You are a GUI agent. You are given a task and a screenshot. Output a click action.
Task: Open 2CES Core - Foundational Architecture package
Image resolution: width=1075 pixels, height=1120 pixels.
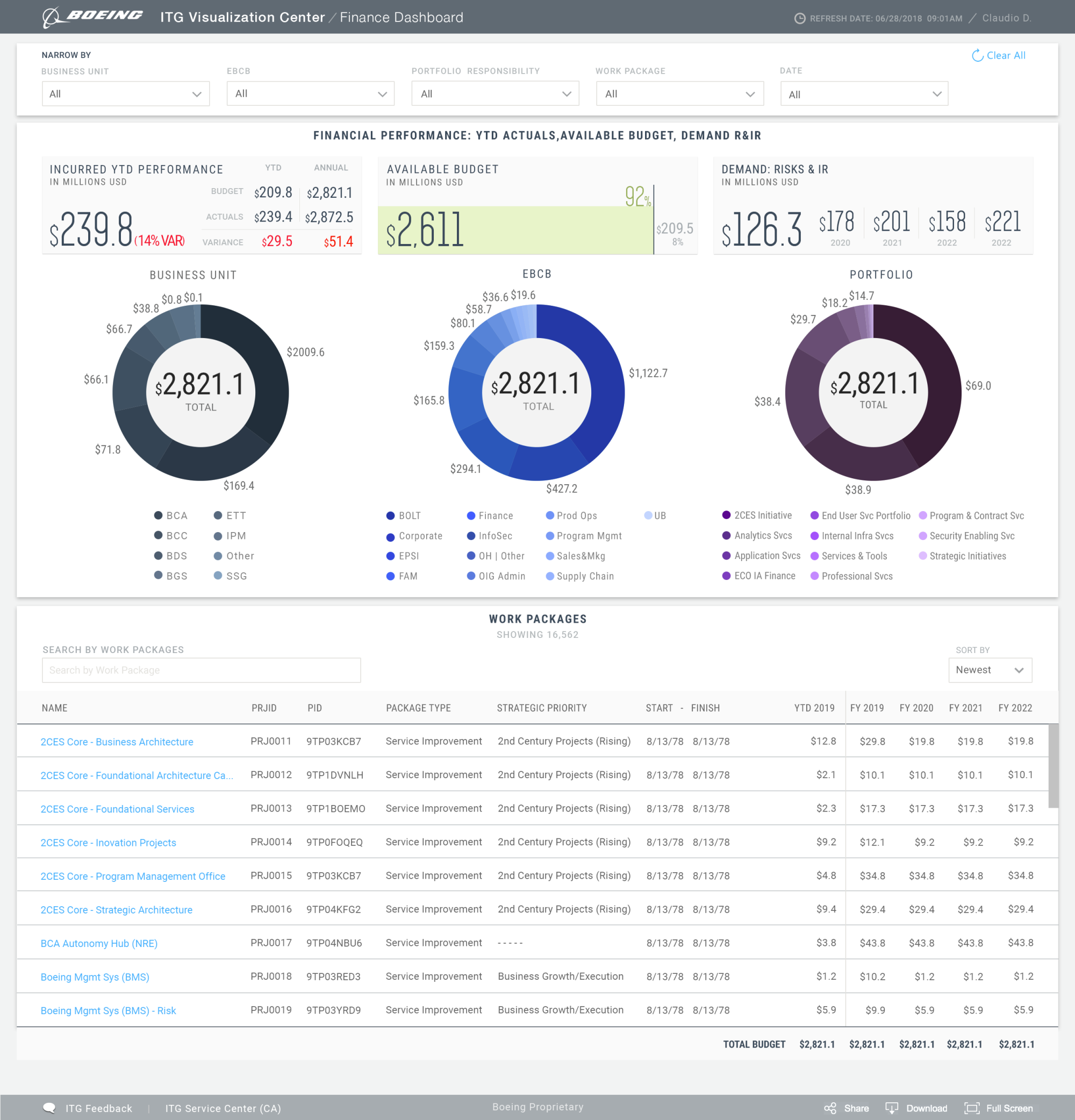coord(137,776)
